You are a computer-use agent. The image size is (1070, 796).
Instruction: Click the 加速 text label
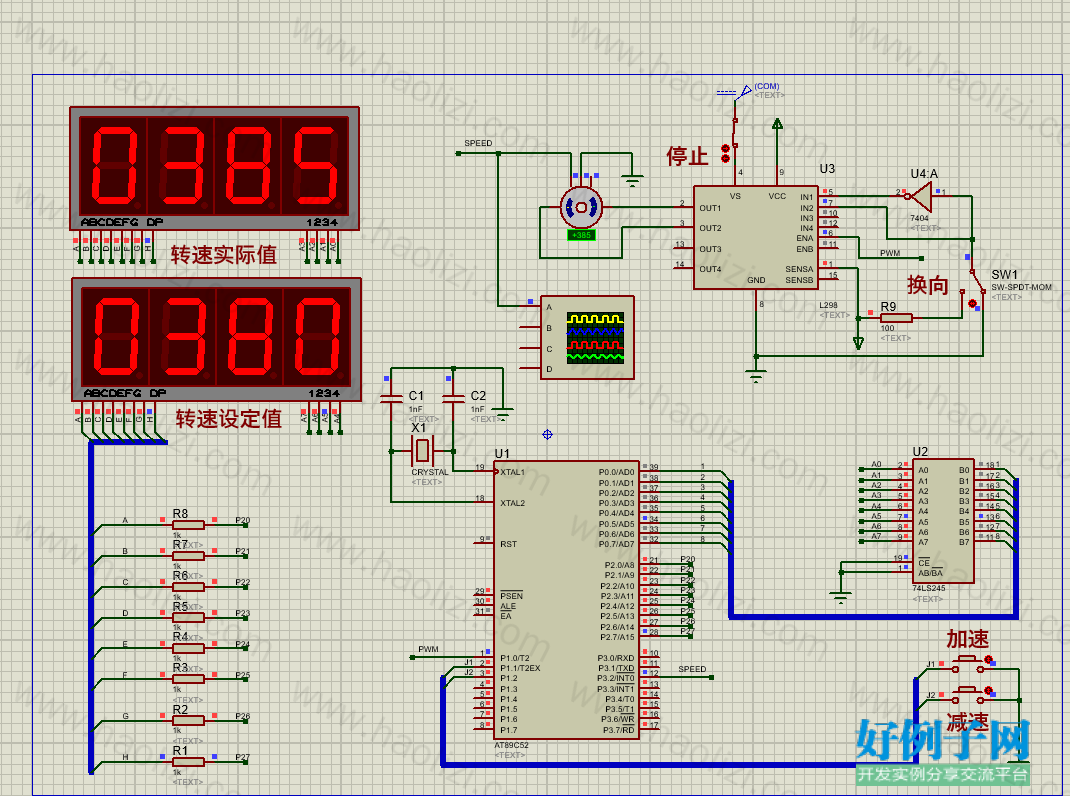(x=968, y=639)
